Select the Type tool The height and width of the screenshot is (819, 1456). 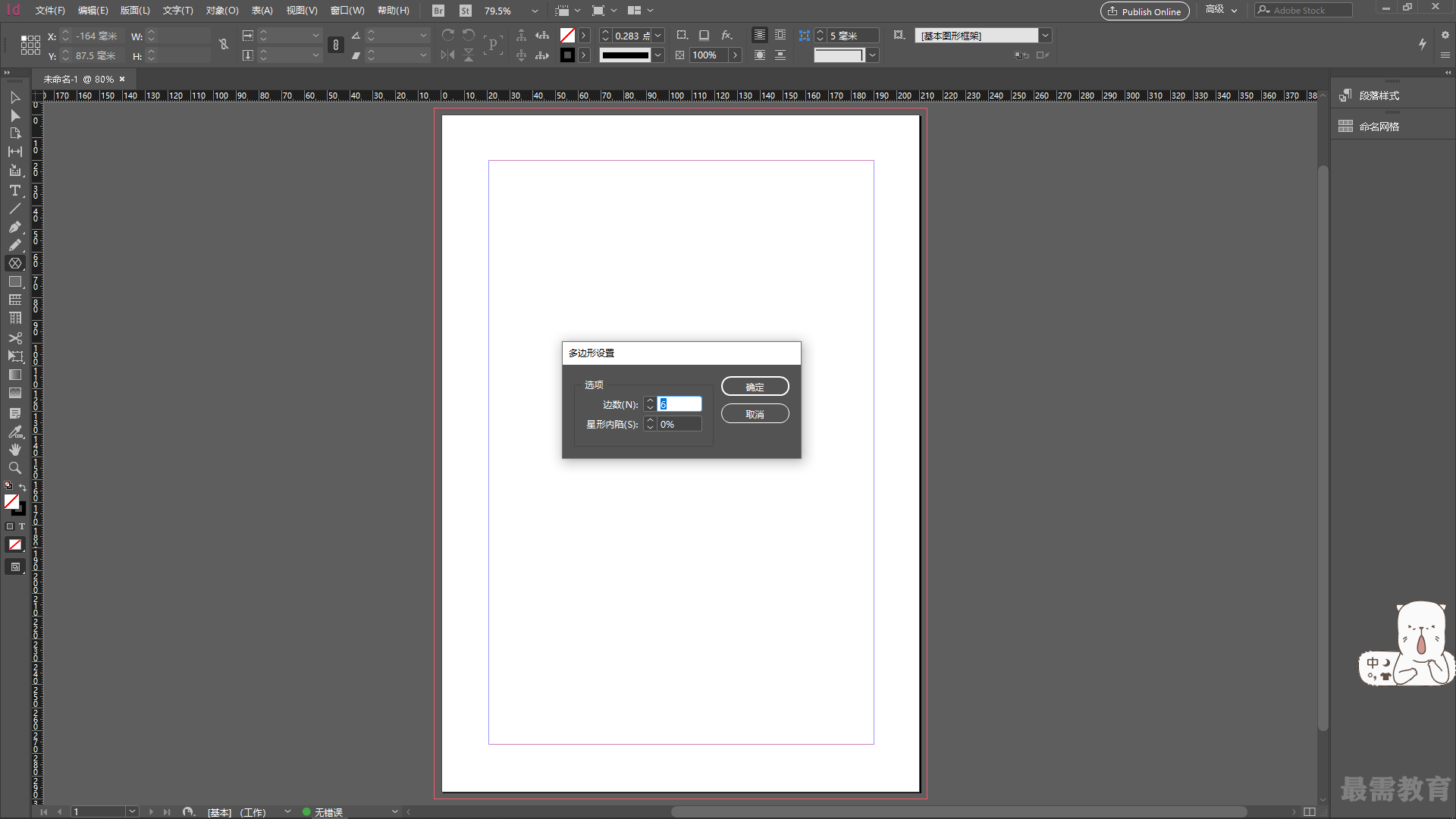[x=14, y=190]
